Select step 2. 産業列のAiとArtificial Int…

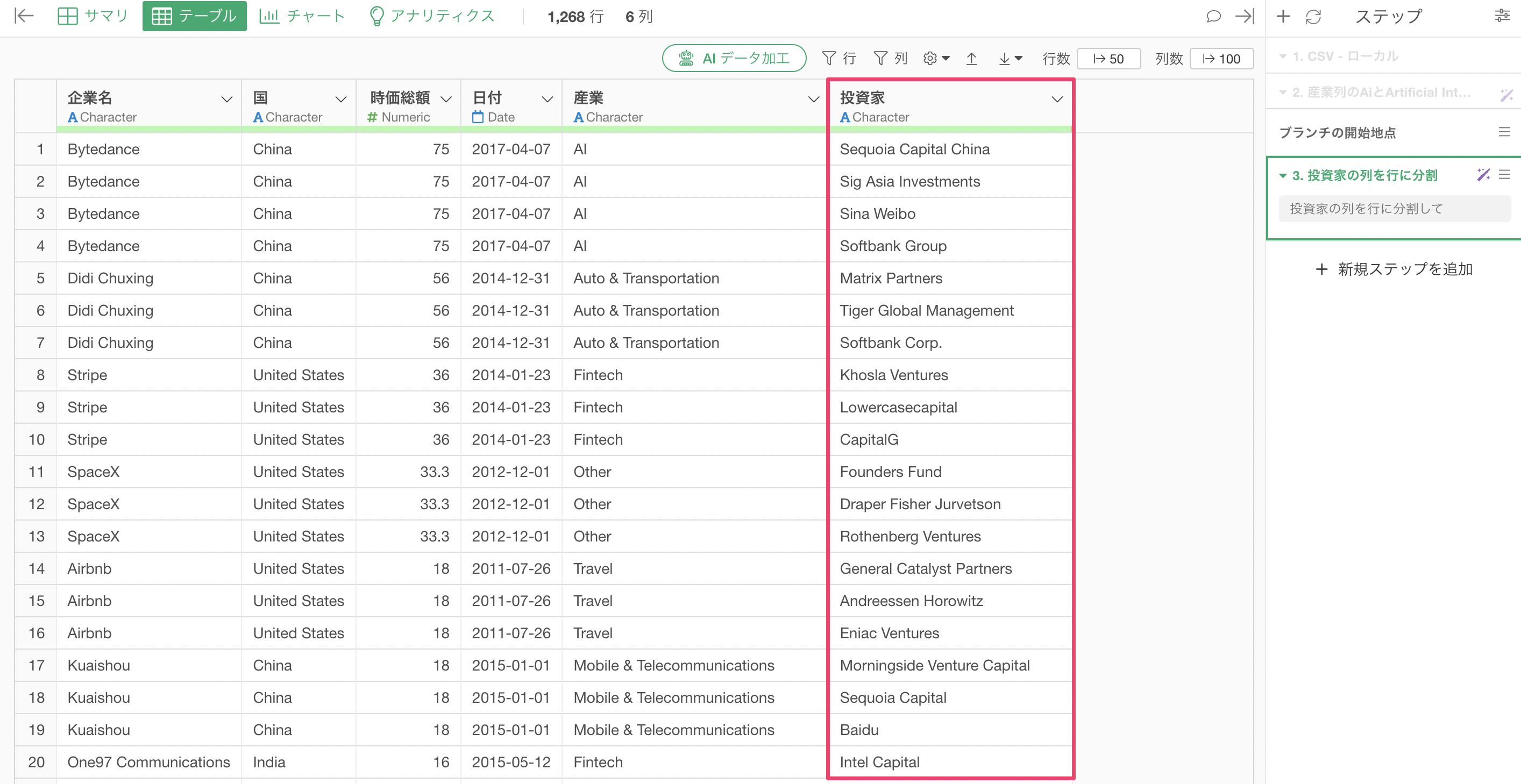1381,92
